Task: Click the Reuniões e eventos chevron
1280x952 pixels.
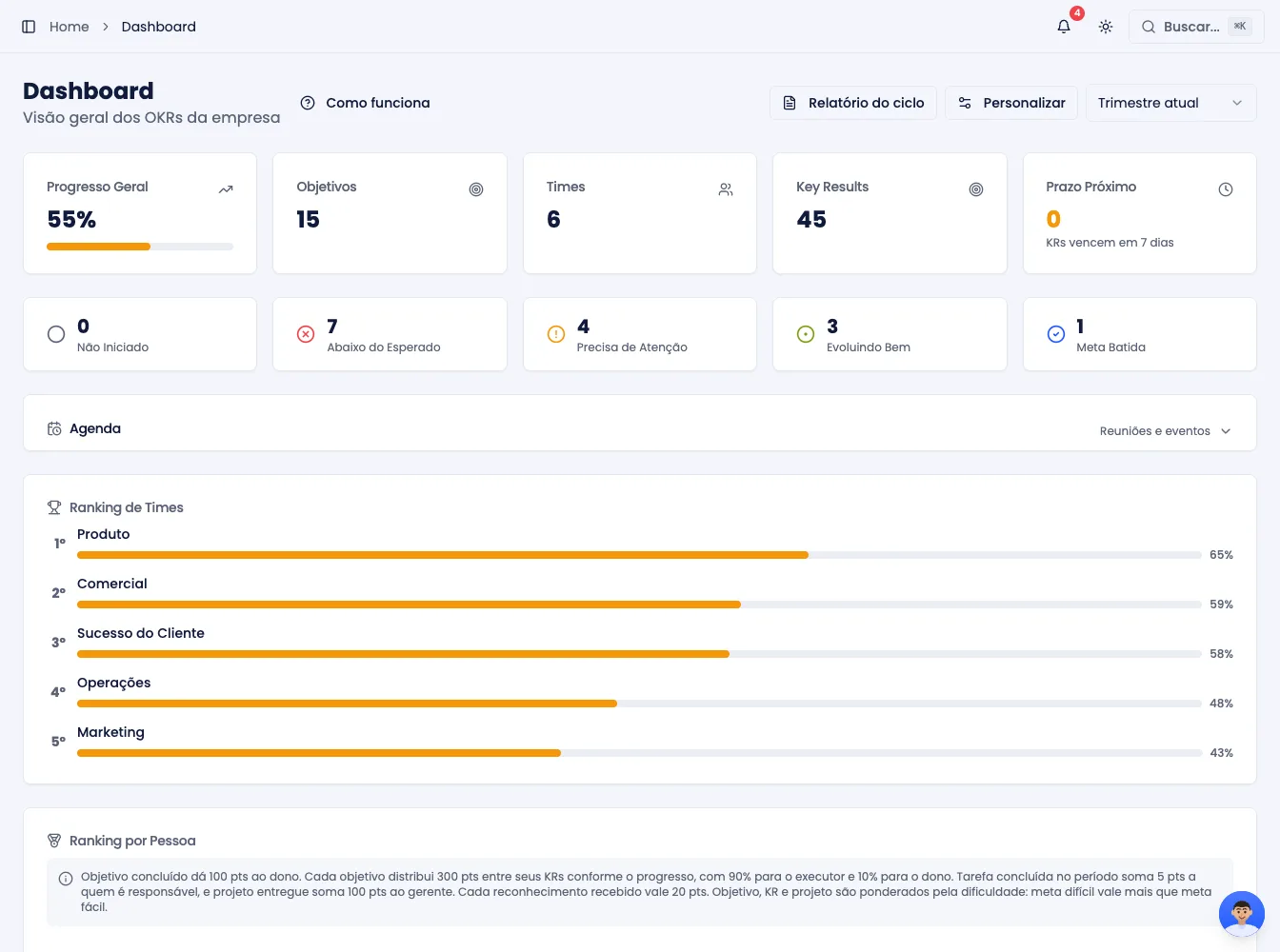Action: pyautogui.click(x=1226, y=431)
